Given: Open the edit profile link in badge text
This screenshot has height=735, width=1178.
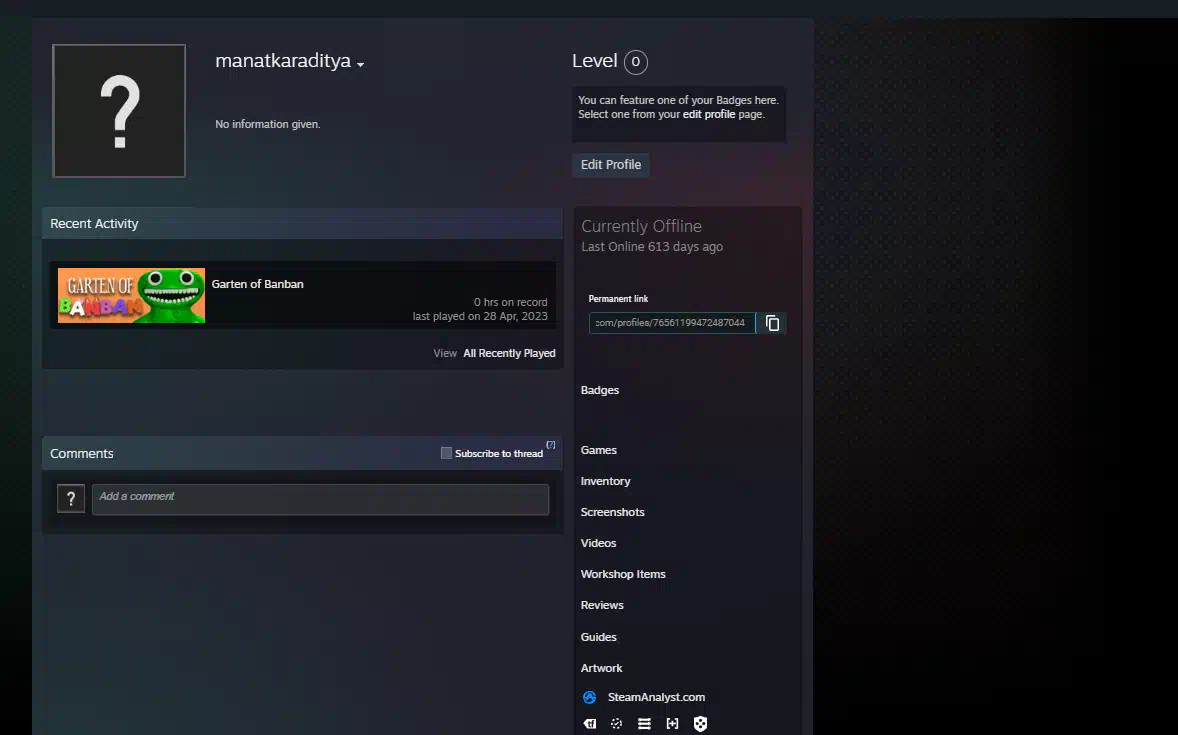Looking at the screenshot, I should pyautogui.click(x=708, y=114).
